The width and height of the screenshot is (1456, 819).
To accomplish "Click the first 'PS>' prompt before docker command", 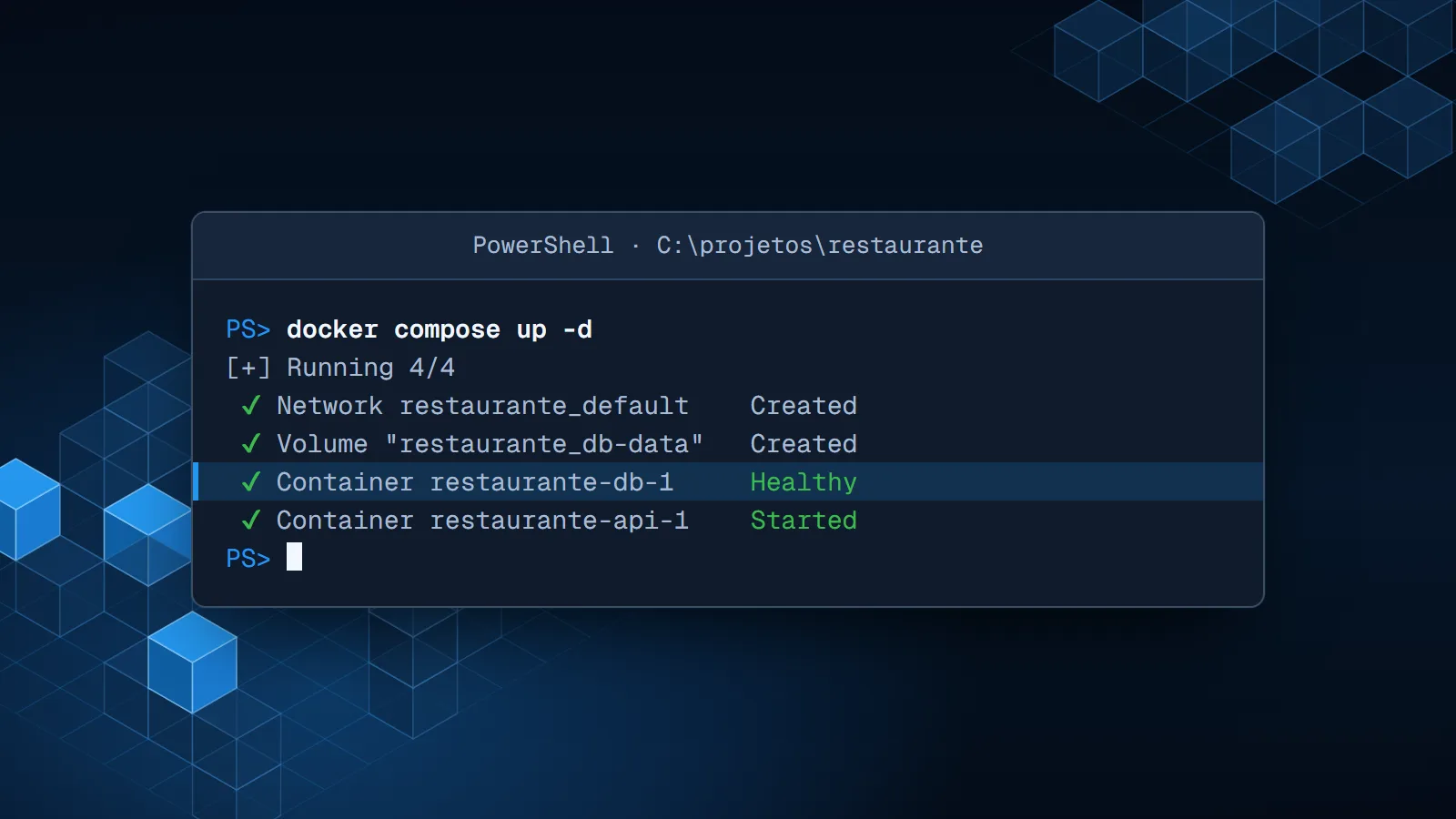I will [x=248, y=329].
